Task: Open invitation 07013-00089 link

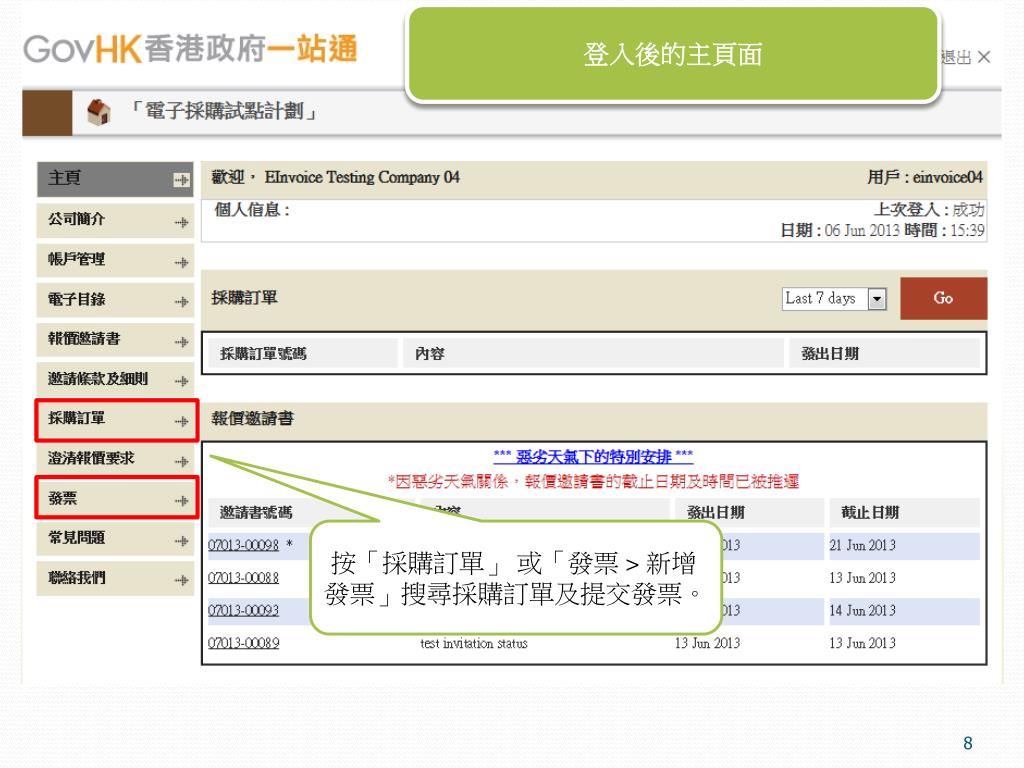Action: click(243, 643)
